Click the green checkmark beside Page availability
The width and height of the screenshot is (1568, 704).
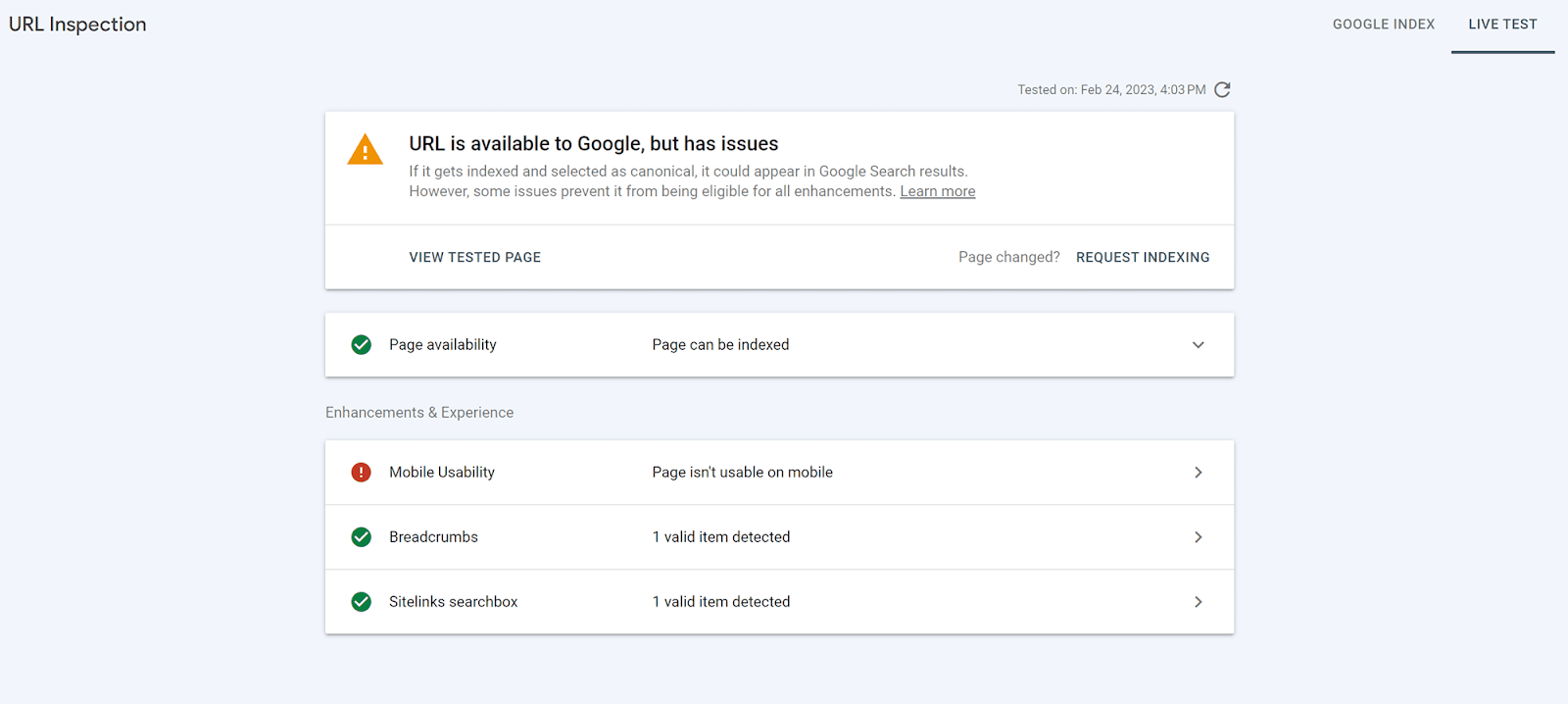tap(362, 344)
